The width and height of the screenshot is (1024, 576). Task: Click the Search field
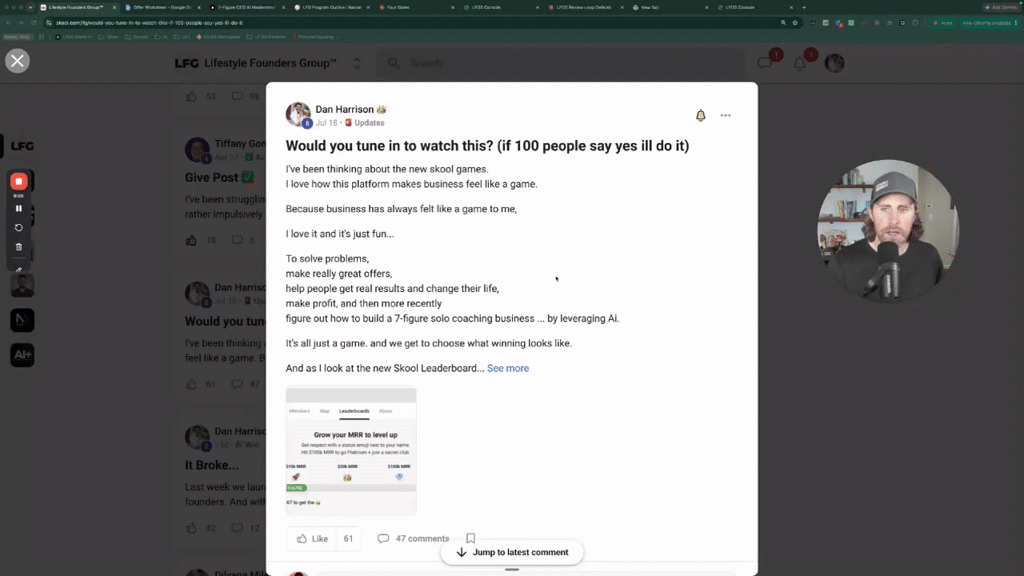click(562, 63)
